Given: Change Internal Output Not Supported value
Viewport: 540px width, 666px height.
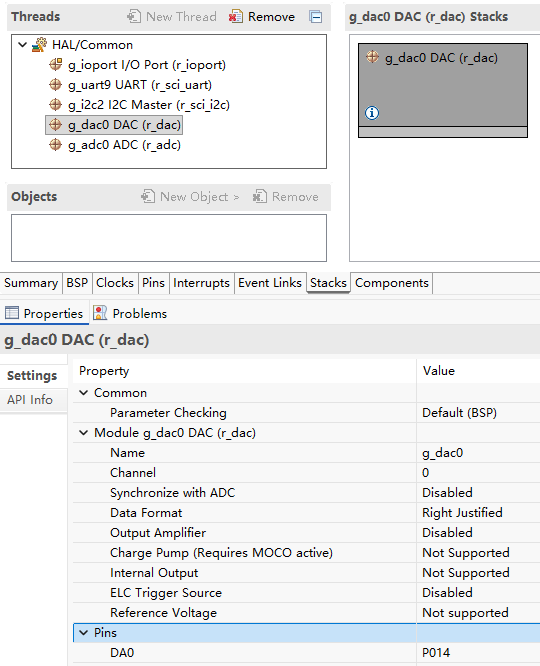Looking at the screenshot, I should coord(478,573).
